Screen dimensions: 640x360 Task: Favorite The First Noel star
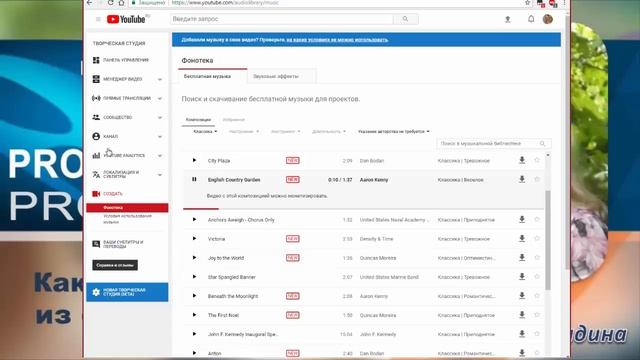click(537, 315)
